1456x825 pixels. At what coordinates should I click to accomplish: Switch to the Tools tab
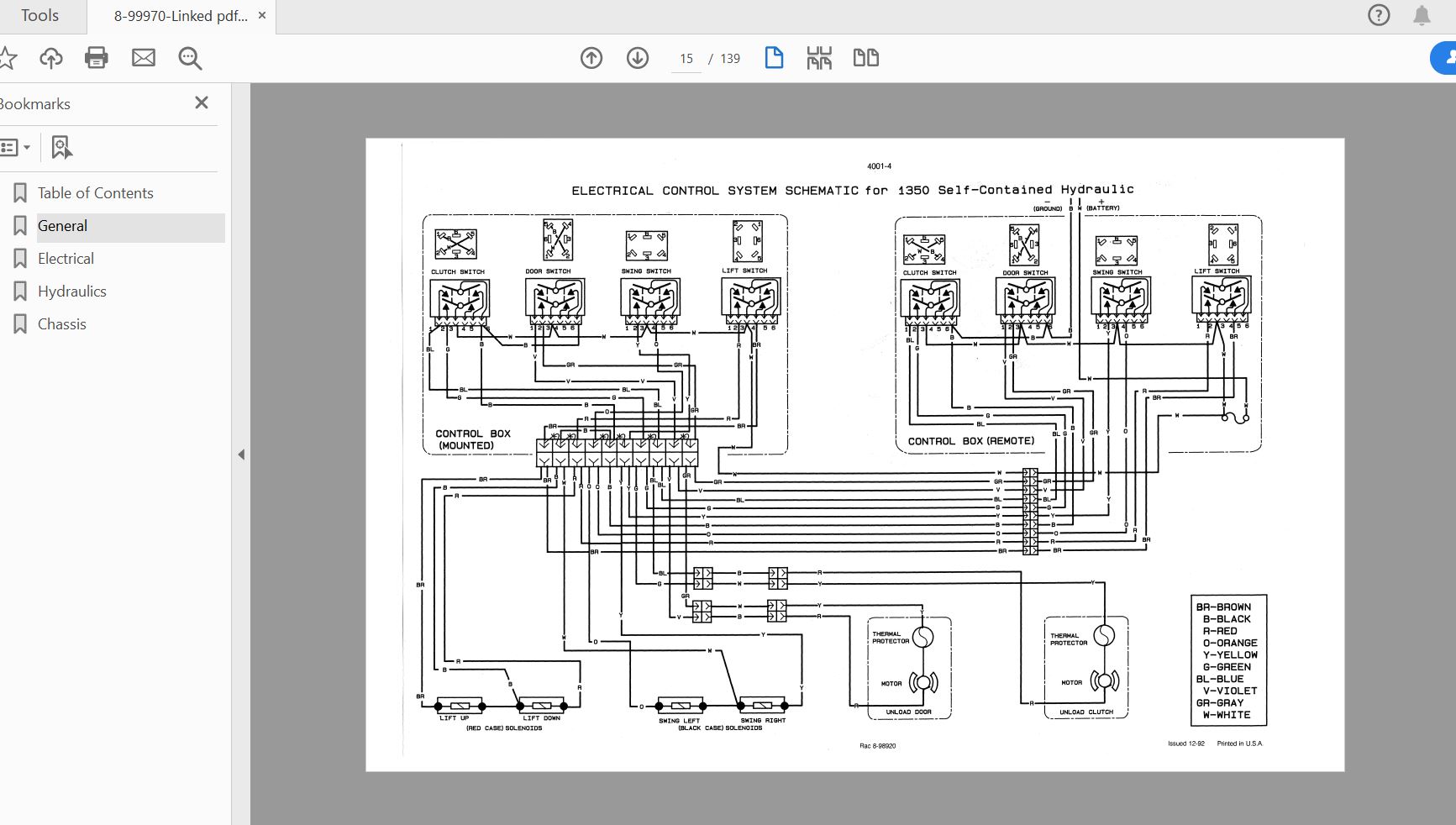pyautogui.click(x=39, y=16)
